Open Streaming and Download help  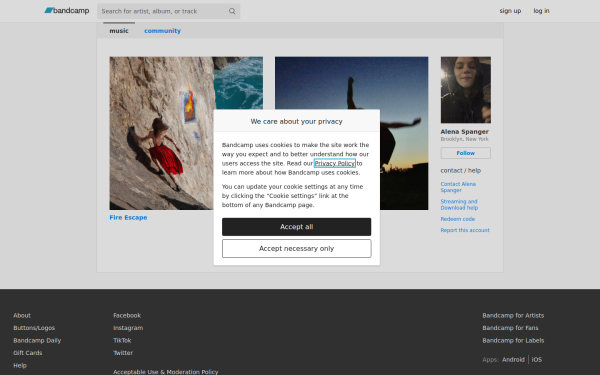point(459,205)
